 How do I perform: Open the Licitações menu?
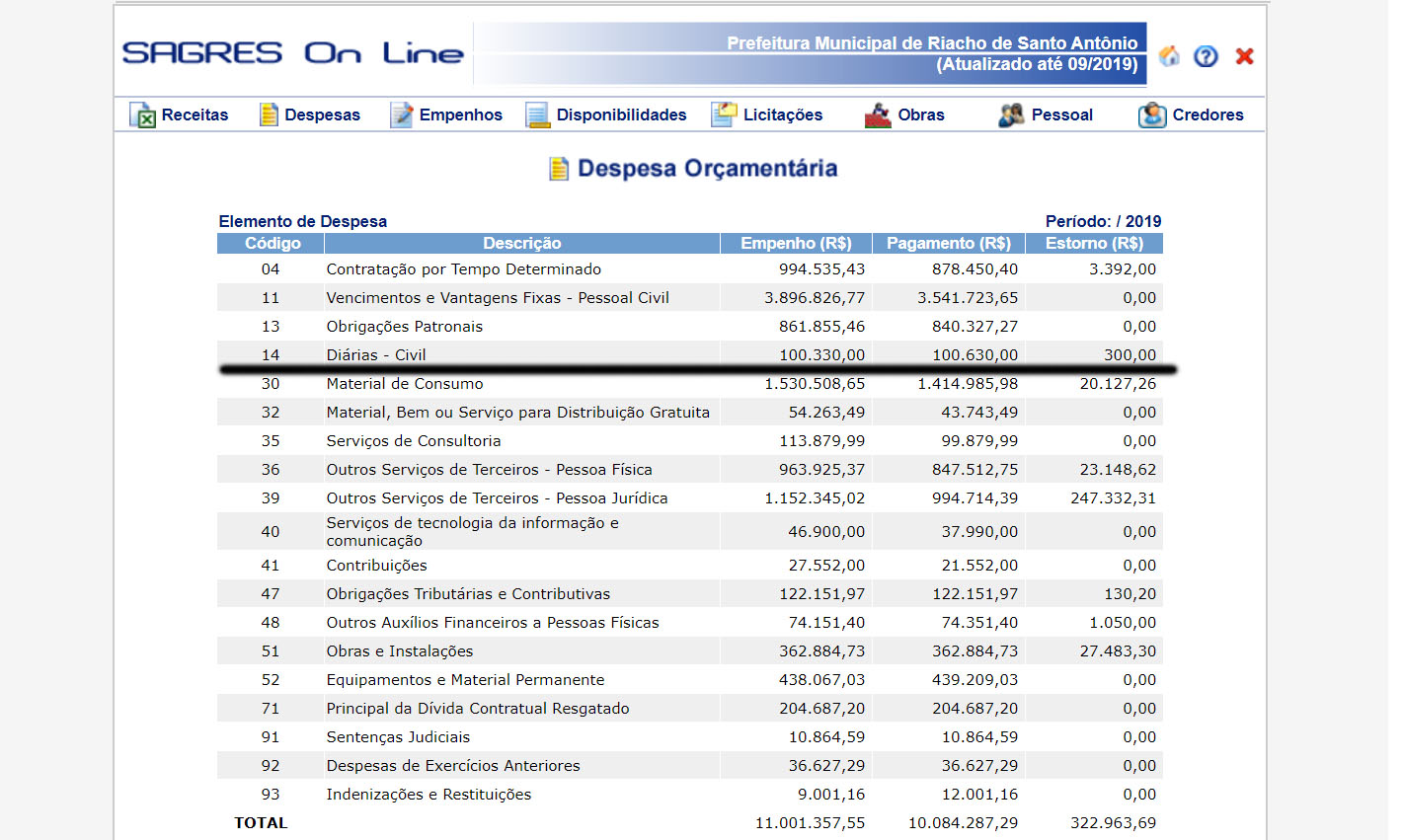(x=782, y=115)
